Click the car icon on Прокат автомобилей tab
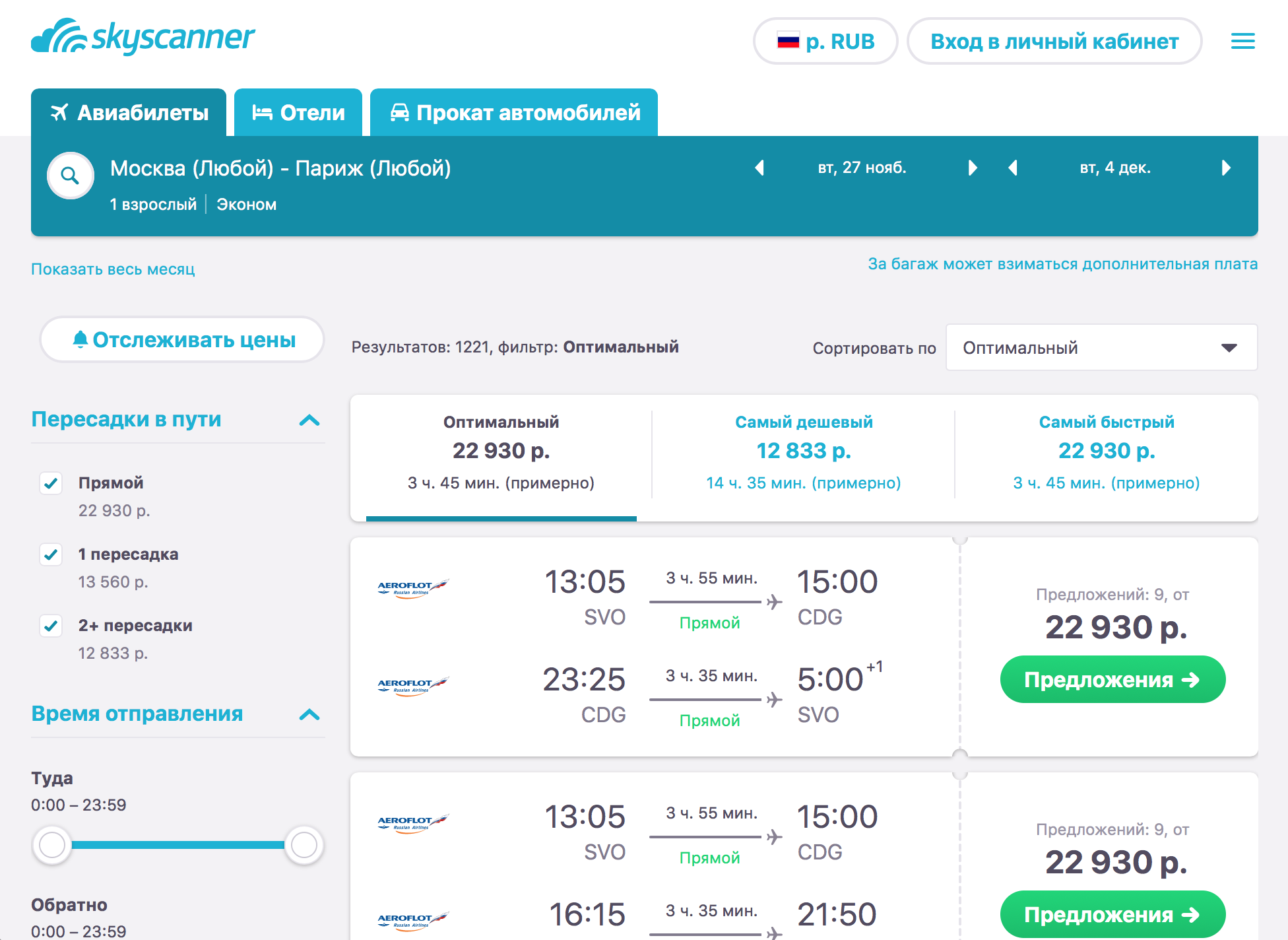 click(400, 112)
